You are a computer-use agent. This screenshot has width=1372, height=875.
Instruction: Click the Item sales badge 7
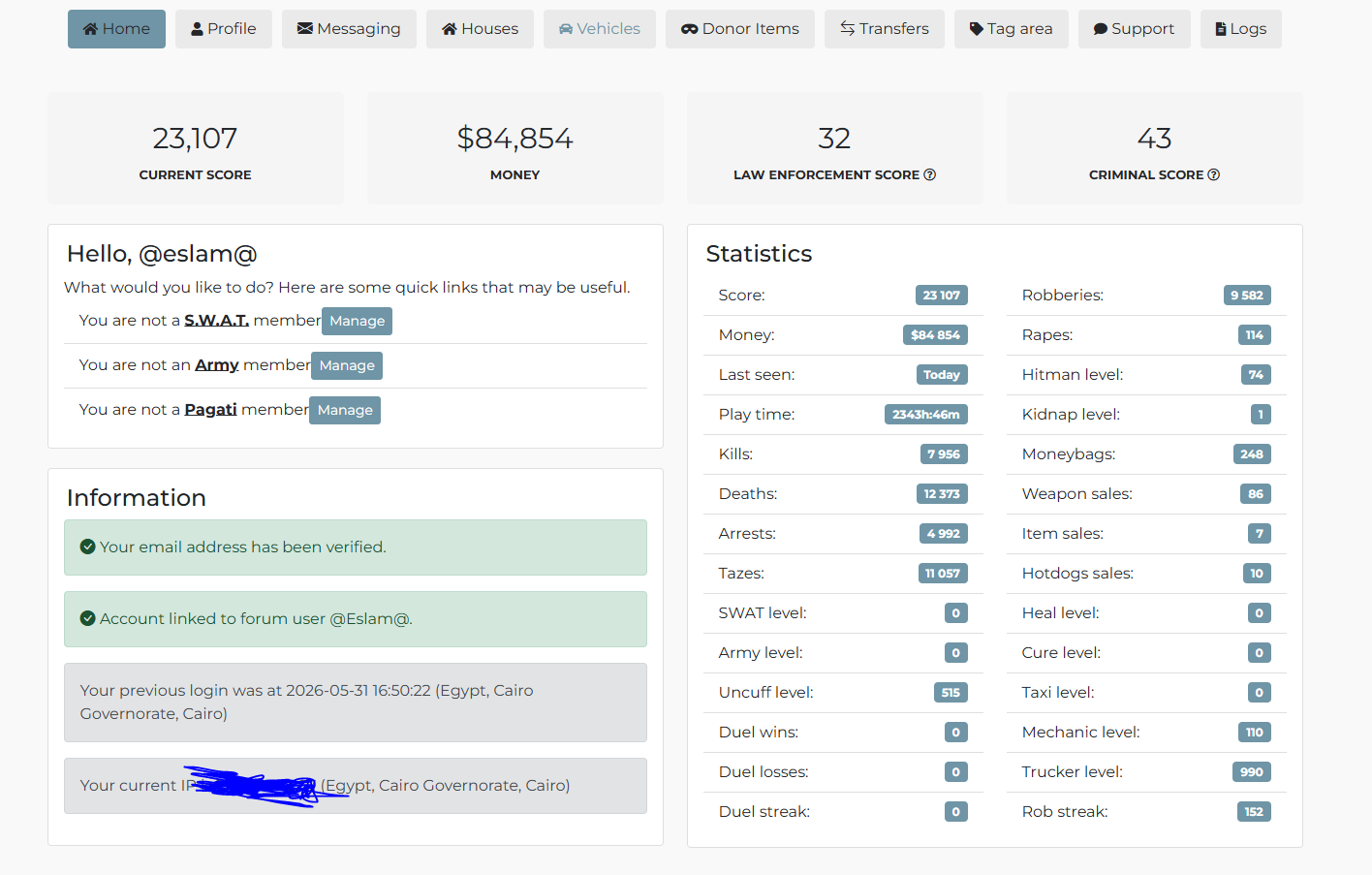coord(1260,534)
